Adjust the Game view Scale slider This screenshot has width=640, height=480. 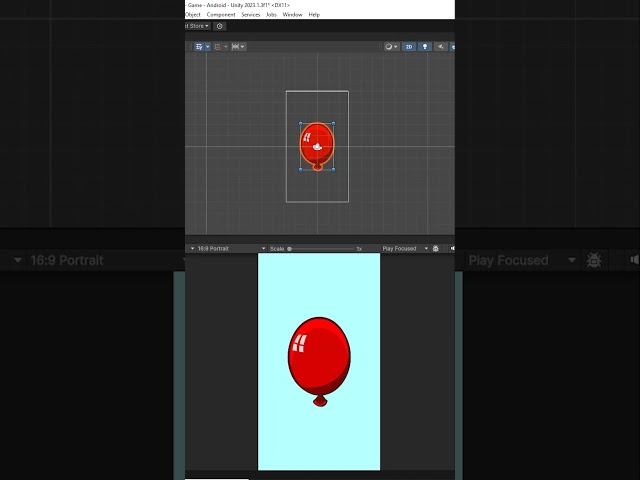(321, 249)
